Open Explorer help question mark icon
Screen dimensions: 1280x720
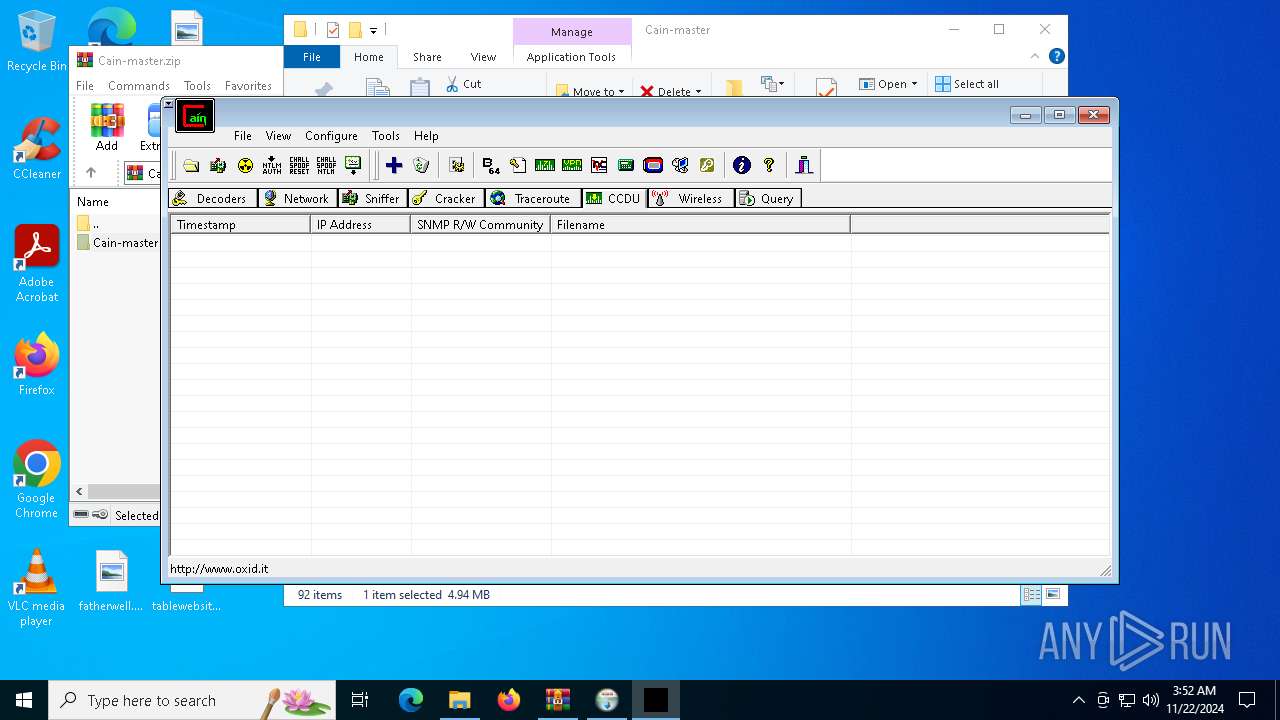coord(1056,57)
